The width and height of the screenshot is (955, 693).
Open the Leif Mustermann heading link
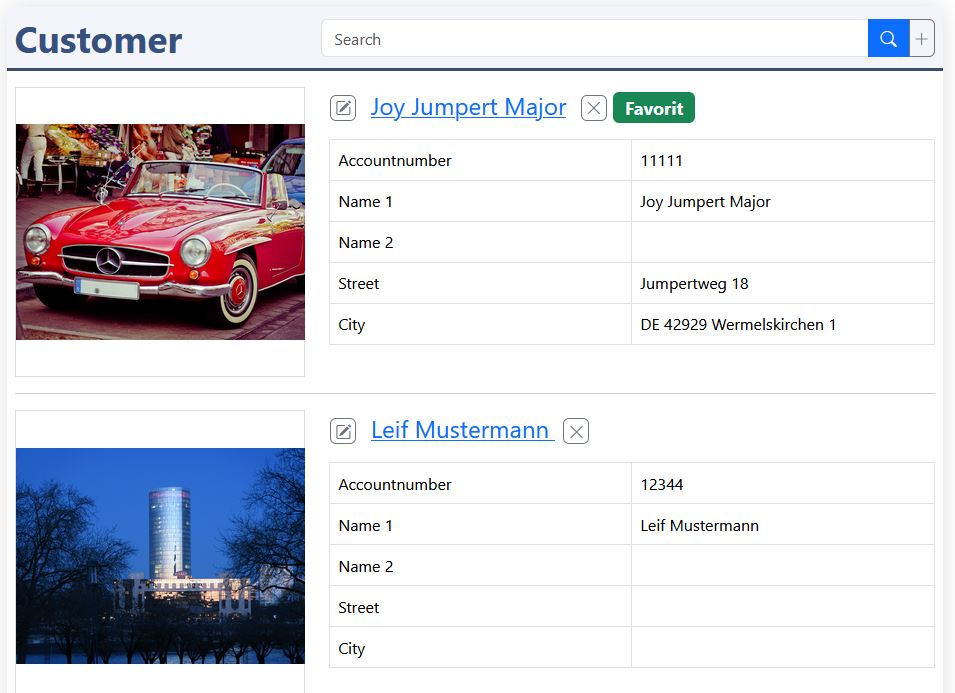pos(461,430)
